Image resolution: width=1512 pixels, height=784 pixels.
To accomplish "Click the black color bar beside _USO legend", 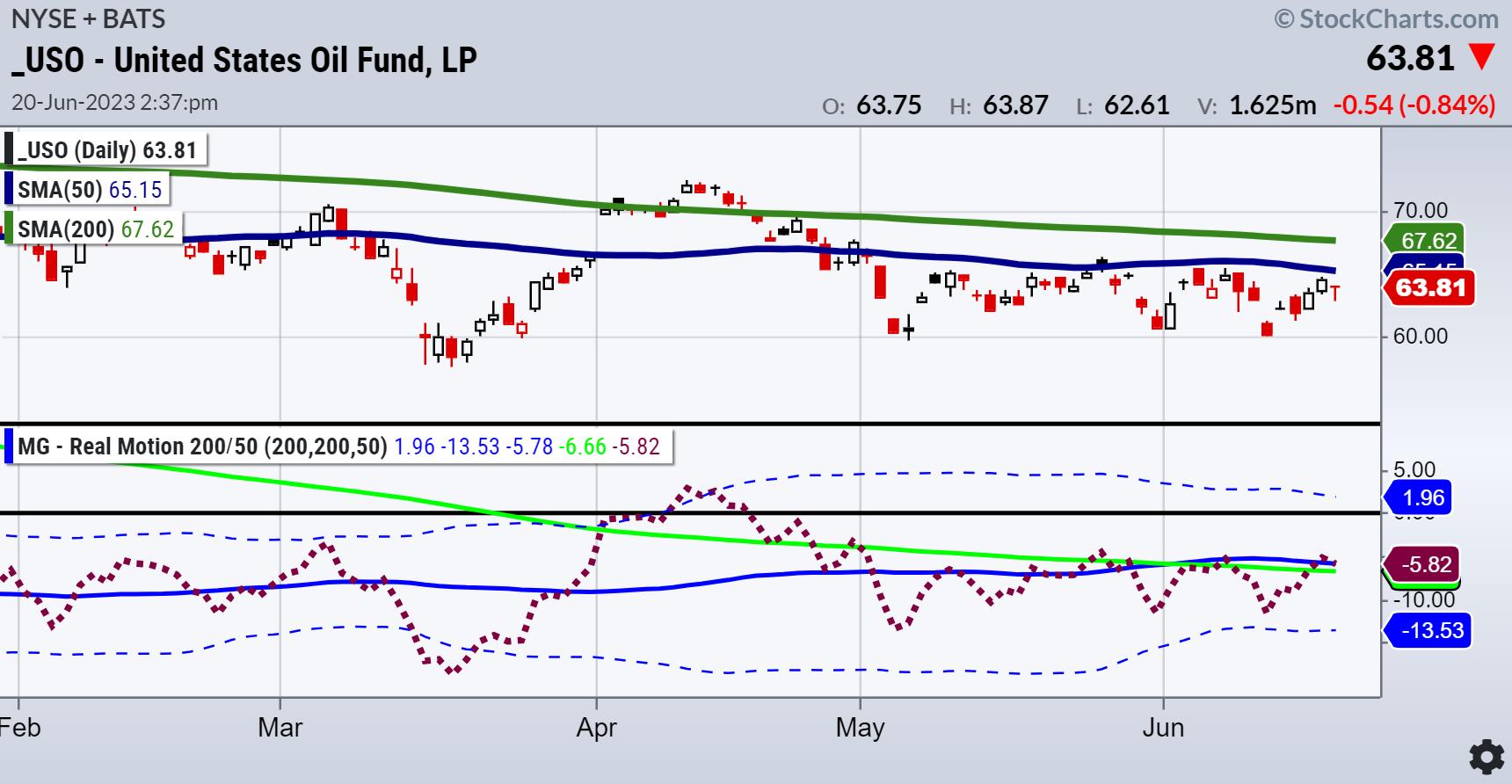I will pyautogui.click(x=9, y=149).
